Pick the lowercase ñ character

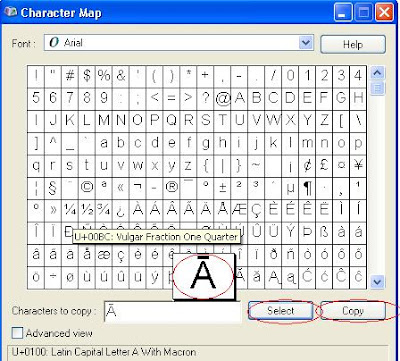pos(290,255)
